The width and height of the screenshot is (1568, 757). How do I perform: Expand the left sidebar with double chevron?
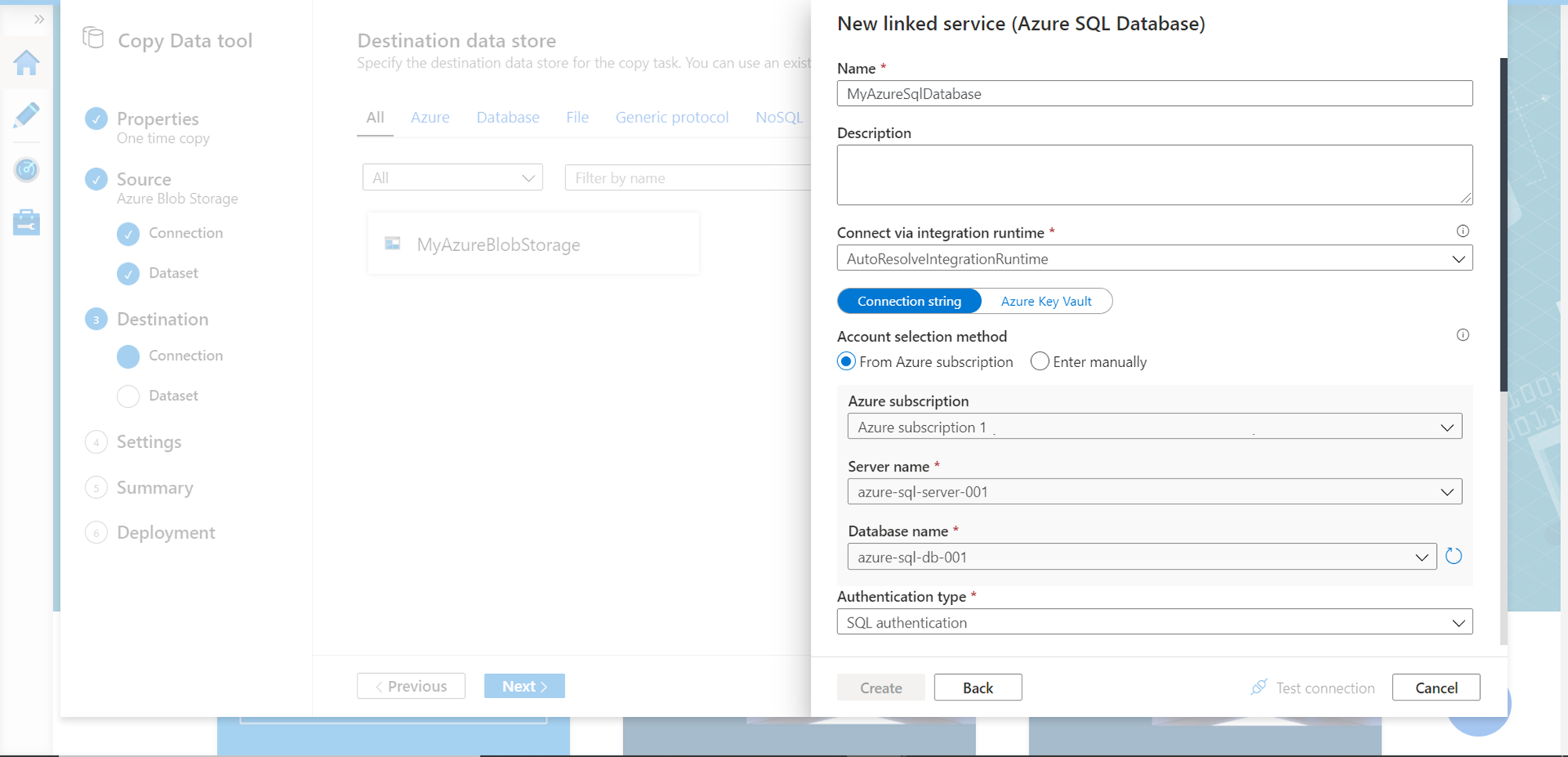coord(38,20)
